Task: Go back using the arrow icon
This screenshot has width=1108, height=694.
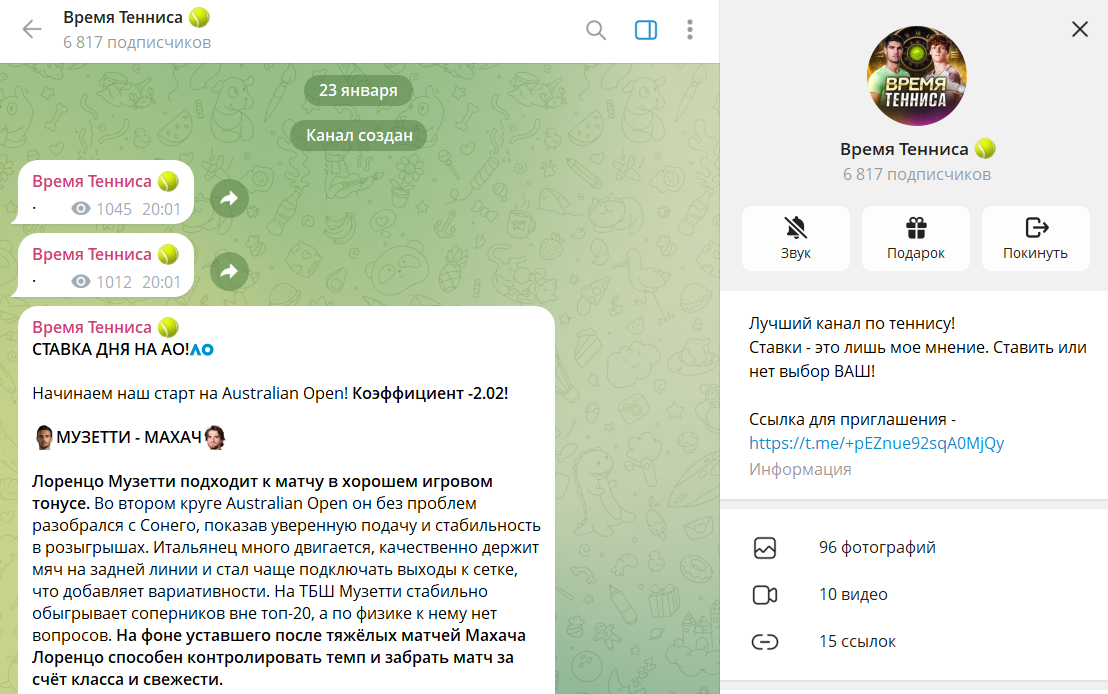Action: [x=32, y=29]
